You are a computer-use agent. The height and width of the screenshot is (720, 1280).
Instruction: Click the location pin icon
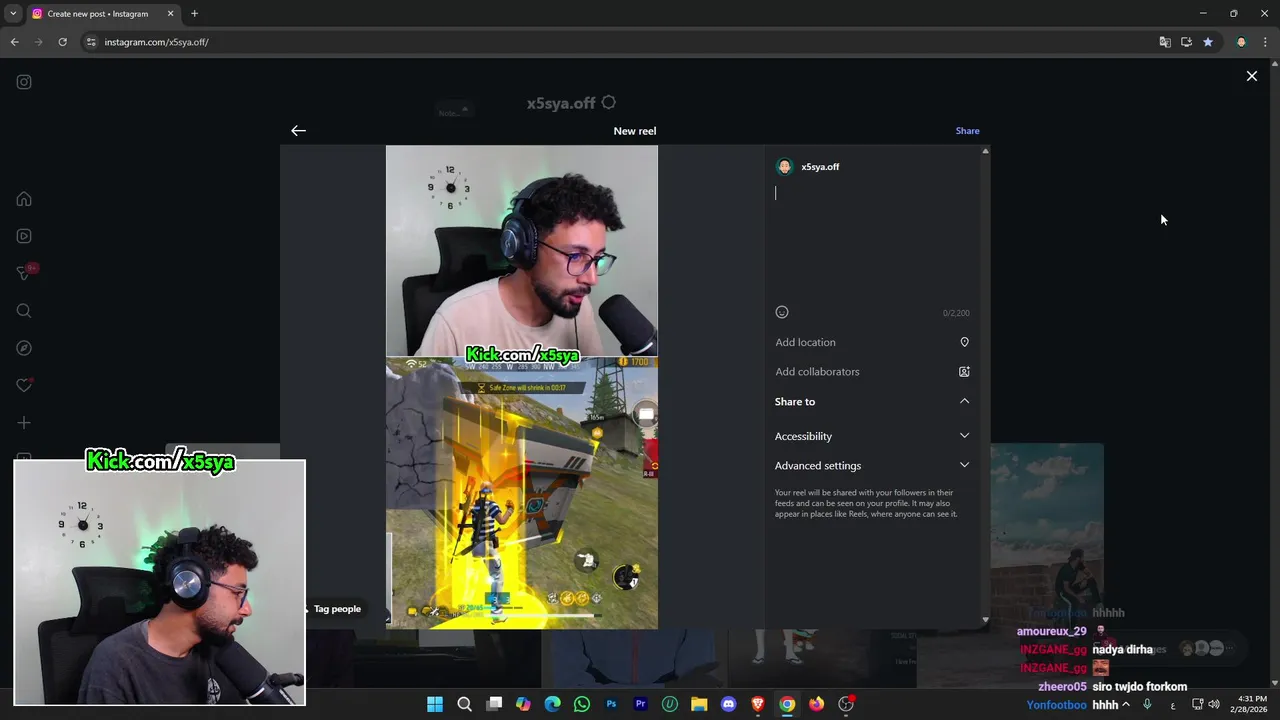[x=964, y=342]
